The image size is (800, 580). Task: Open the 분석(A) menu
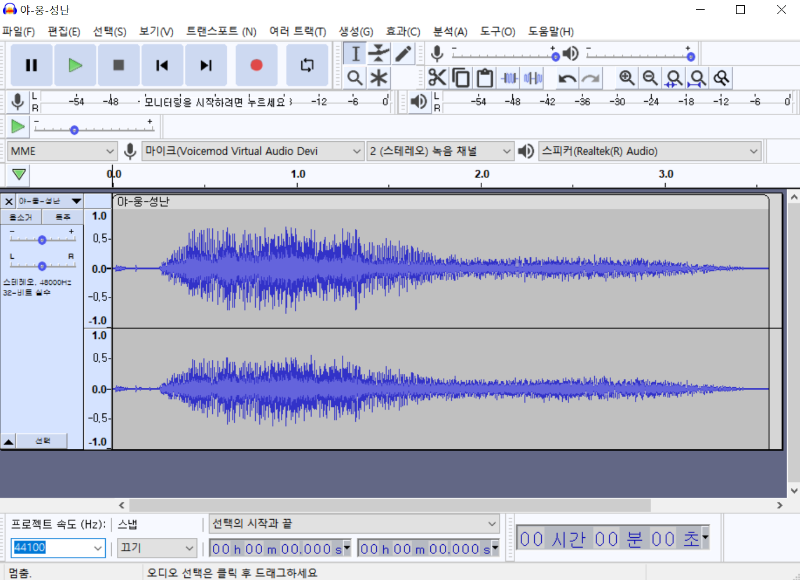[450, 32]
